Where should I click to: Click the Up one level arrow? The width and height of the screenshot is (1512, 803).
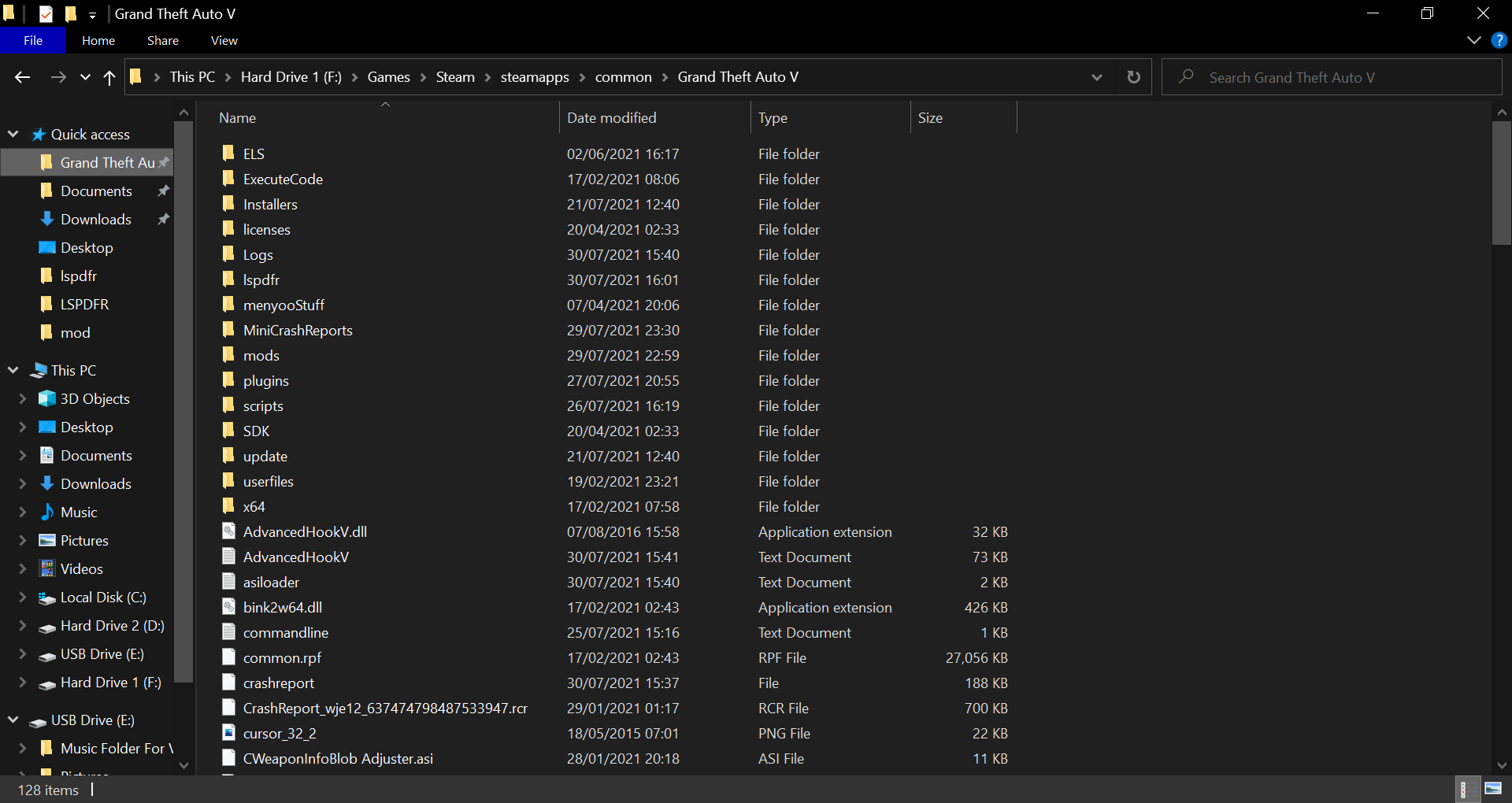tap(109, 77)
